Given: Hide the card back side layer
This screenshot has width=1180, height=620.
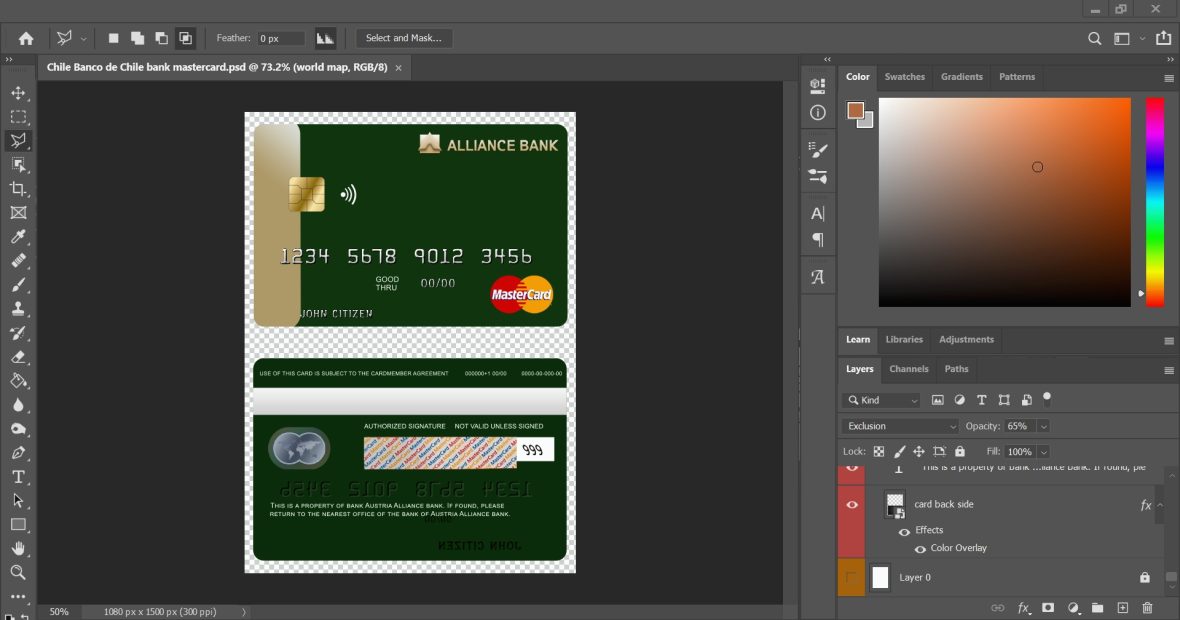Looking at the screenshot, I should (x=852, y=505).
